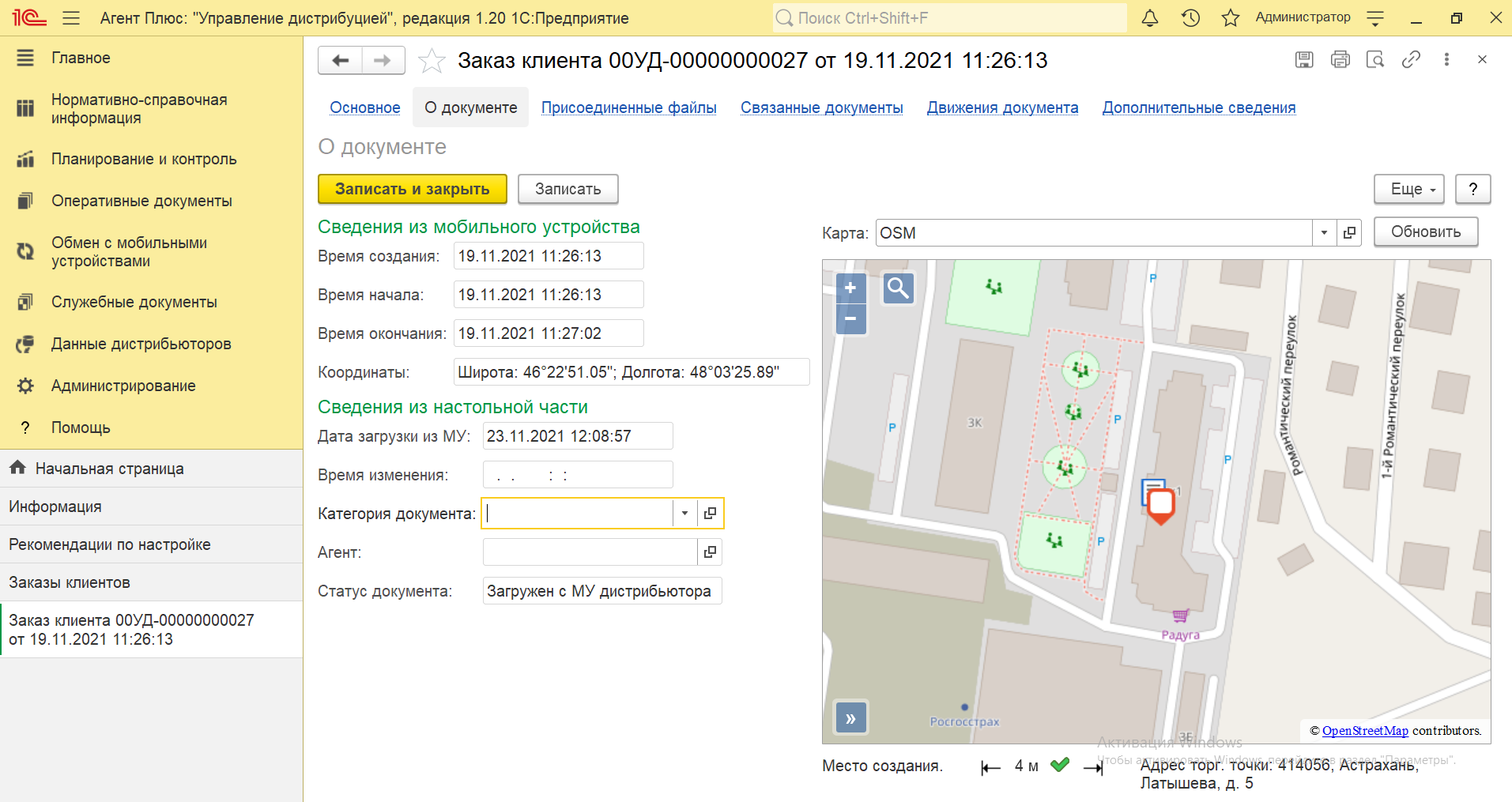Screen dimensions: 1512x802
Task: Open the Категория документа dropdown list
Action: pyautogui.click(x=684, y=514)
